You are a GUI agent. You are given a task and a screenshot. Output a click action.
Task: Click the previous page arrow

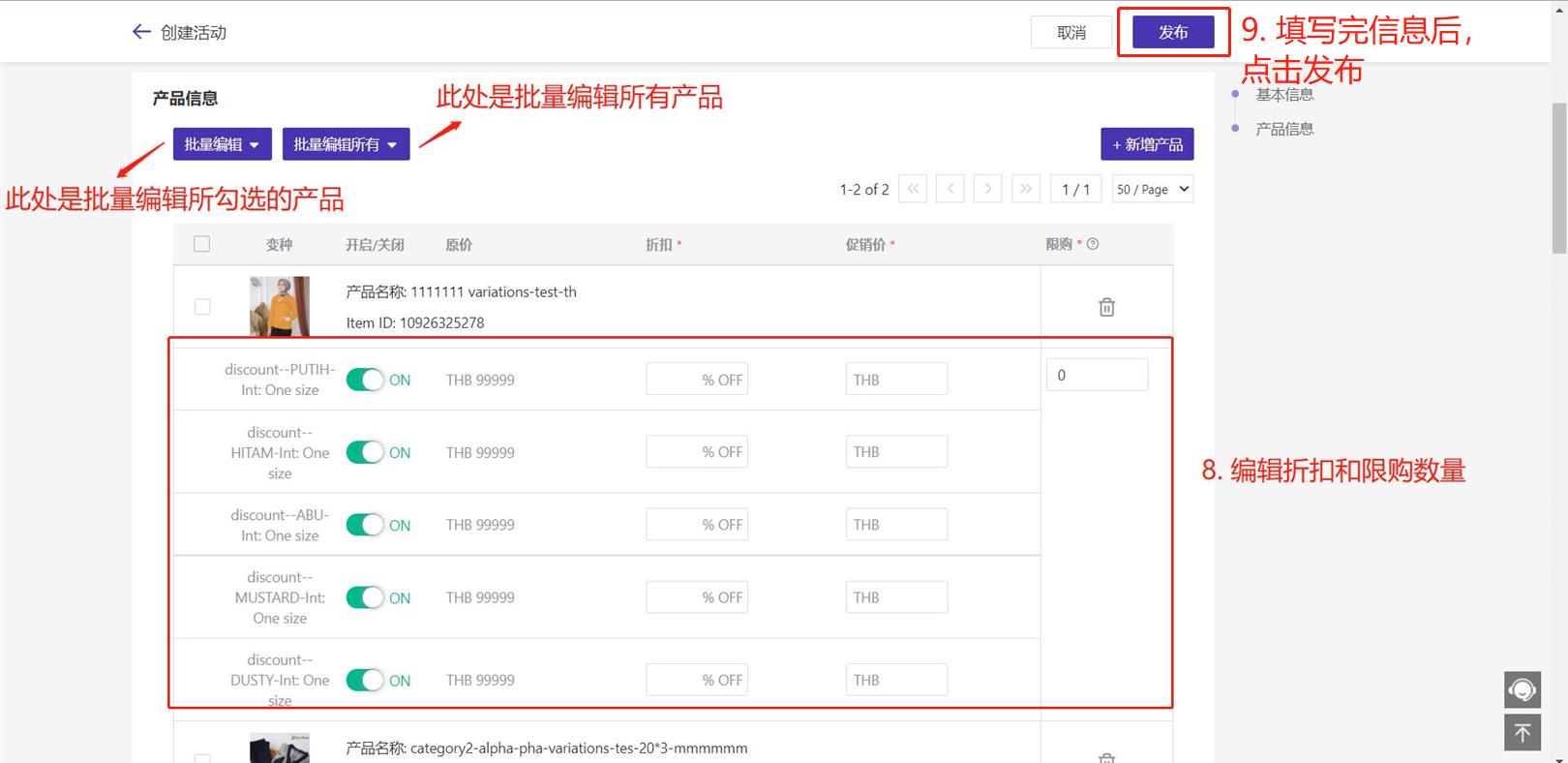950,189
